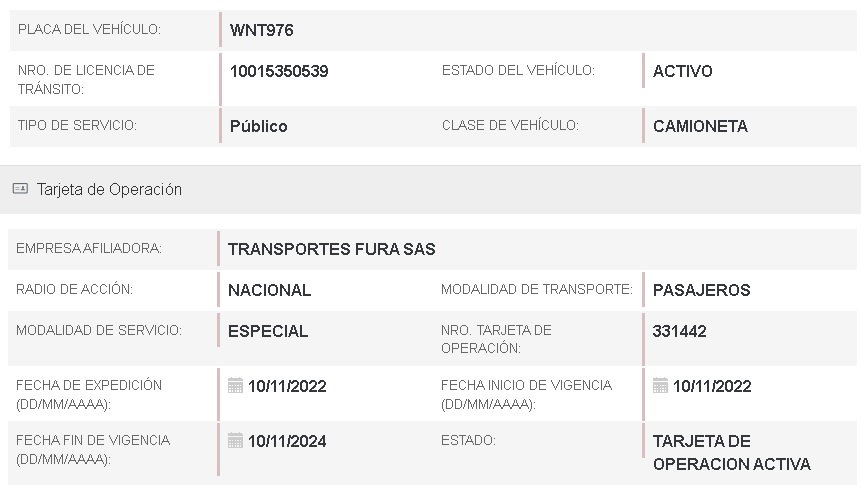Click calendar icon for Fecha Inicio de Vigencia
861x491 pixels.
pyautogui.click(x=660, y=386)
